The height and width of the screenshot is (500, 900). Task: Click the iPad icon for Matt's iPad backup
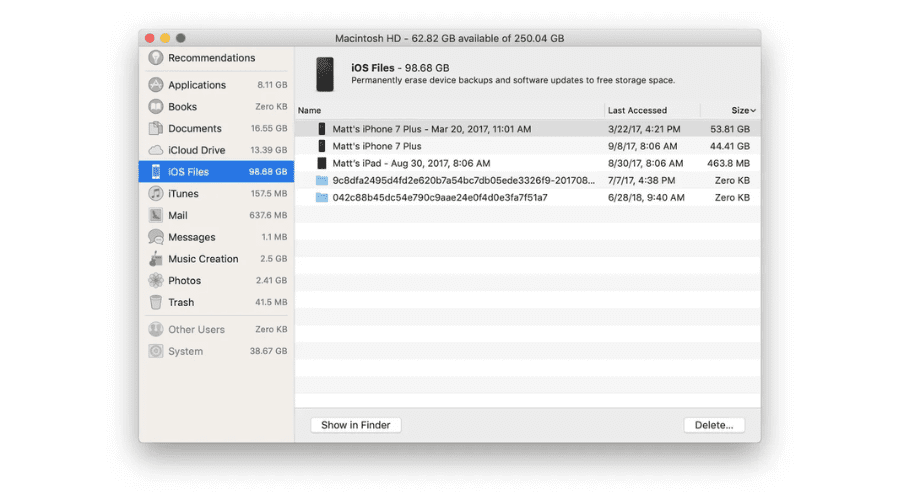pyautogui.click(x=322, y=163)
